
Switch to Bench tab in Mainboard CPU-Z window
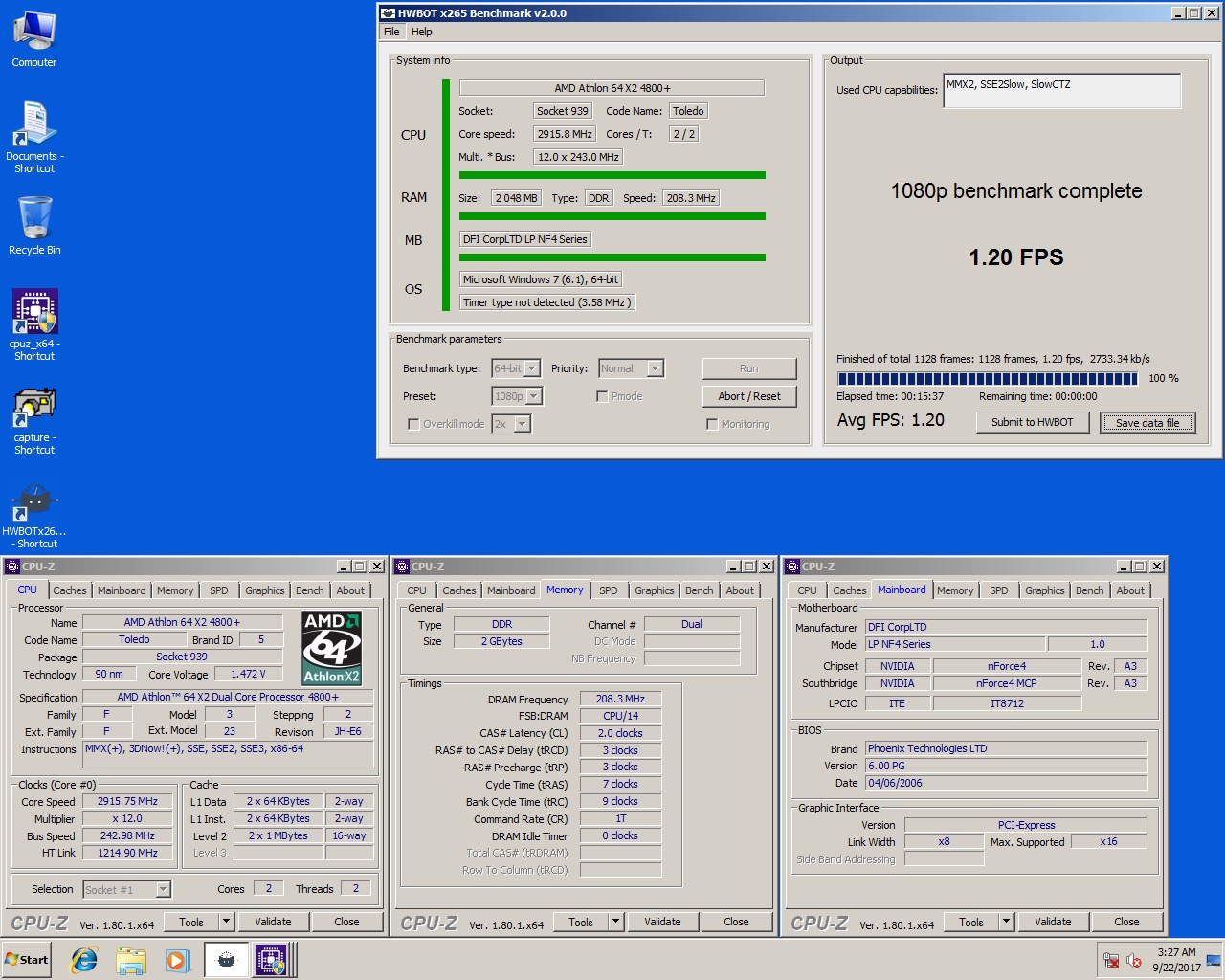[x=1089, y=590]
